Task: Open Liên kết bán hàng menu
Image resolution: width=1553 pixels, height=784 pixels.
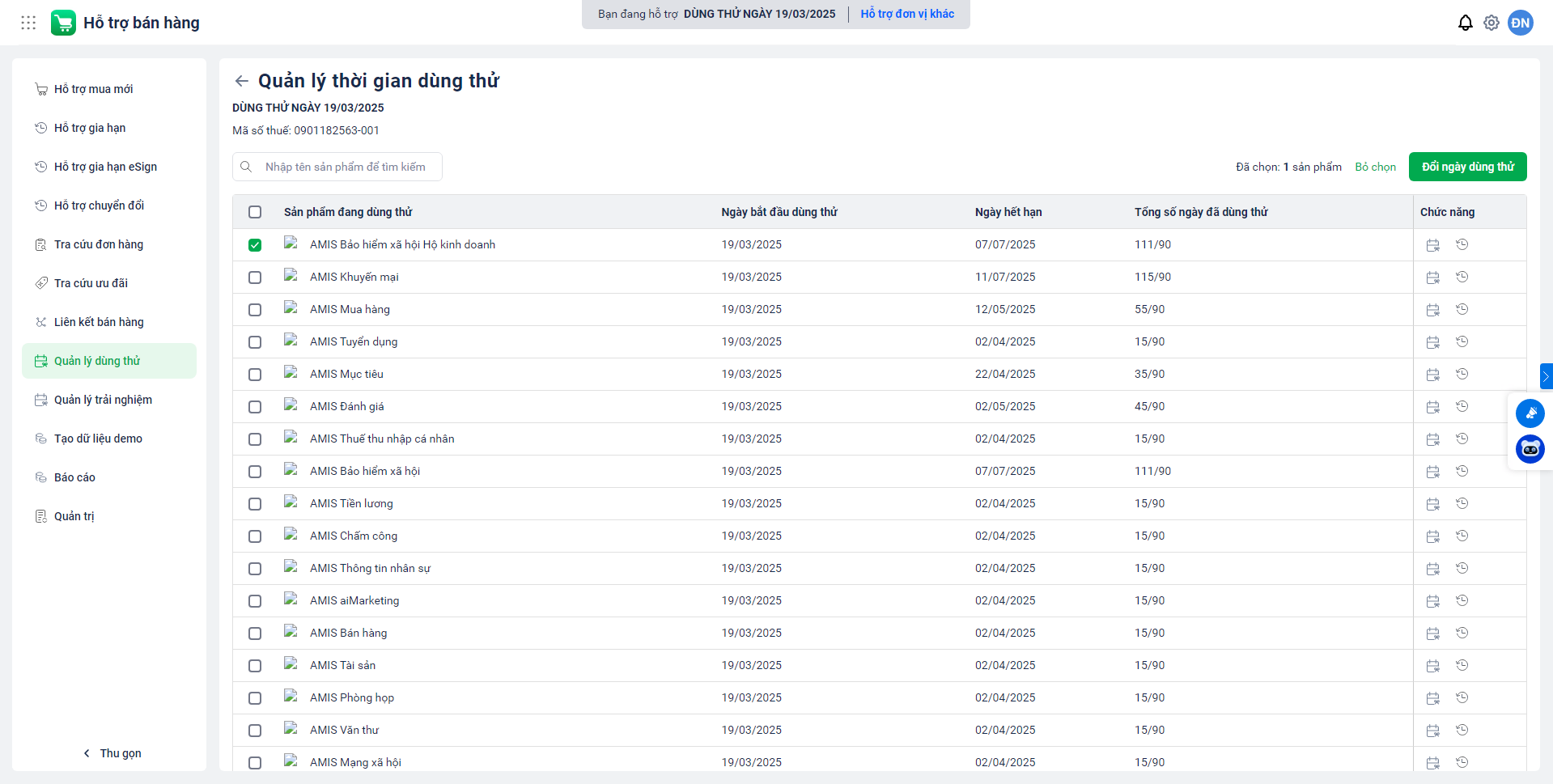Action: 109,322
